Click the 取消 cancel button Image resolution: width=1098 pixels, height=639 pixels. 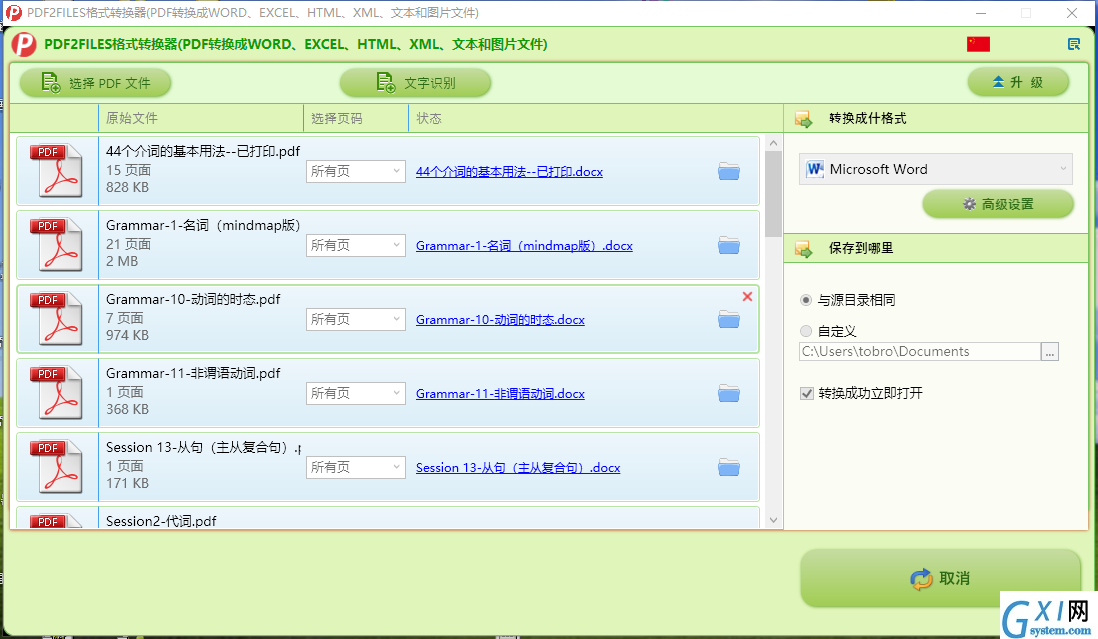[940, 578]
